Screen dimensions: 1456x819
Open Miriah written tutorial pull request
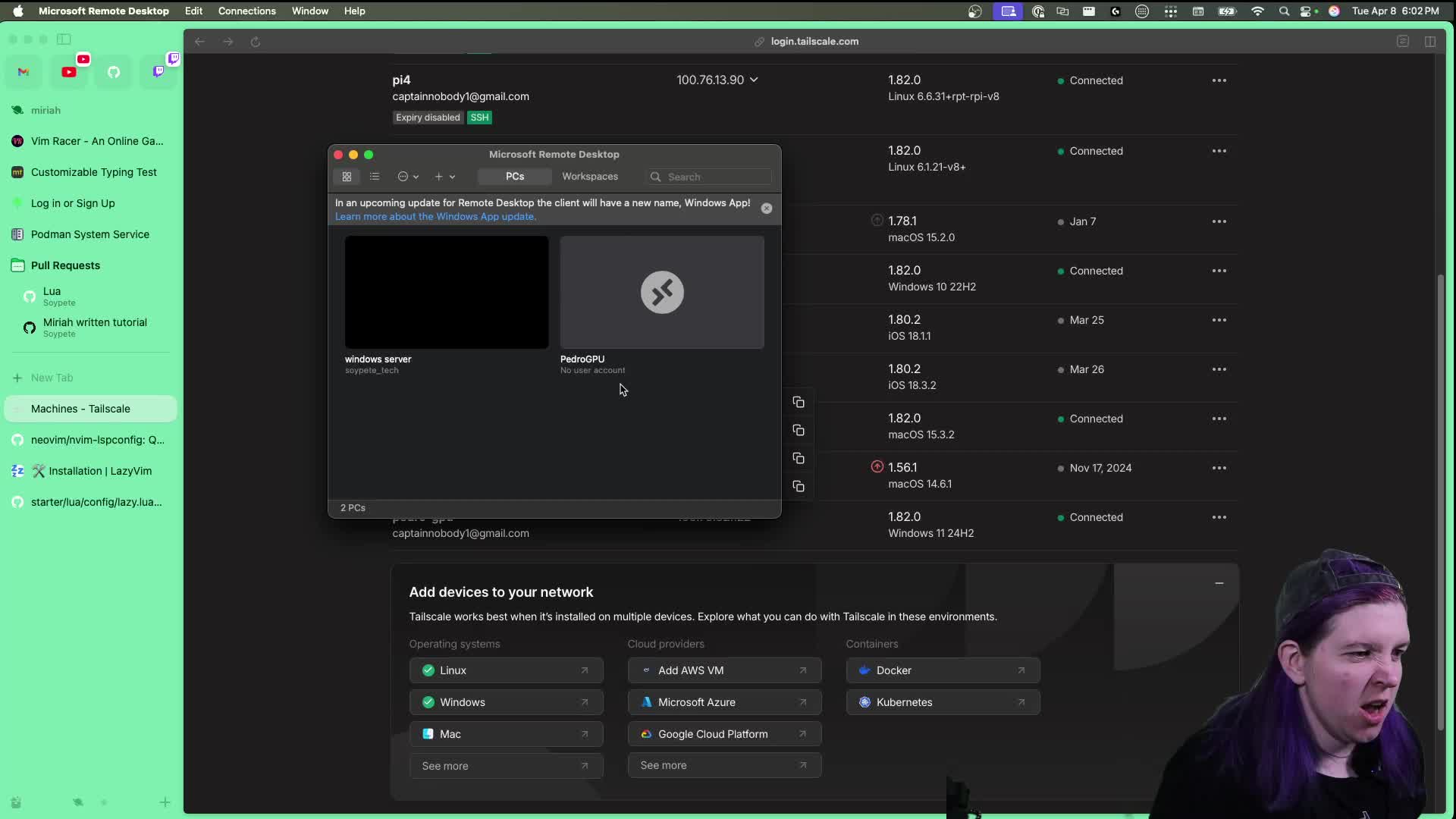tap(91, 328)
